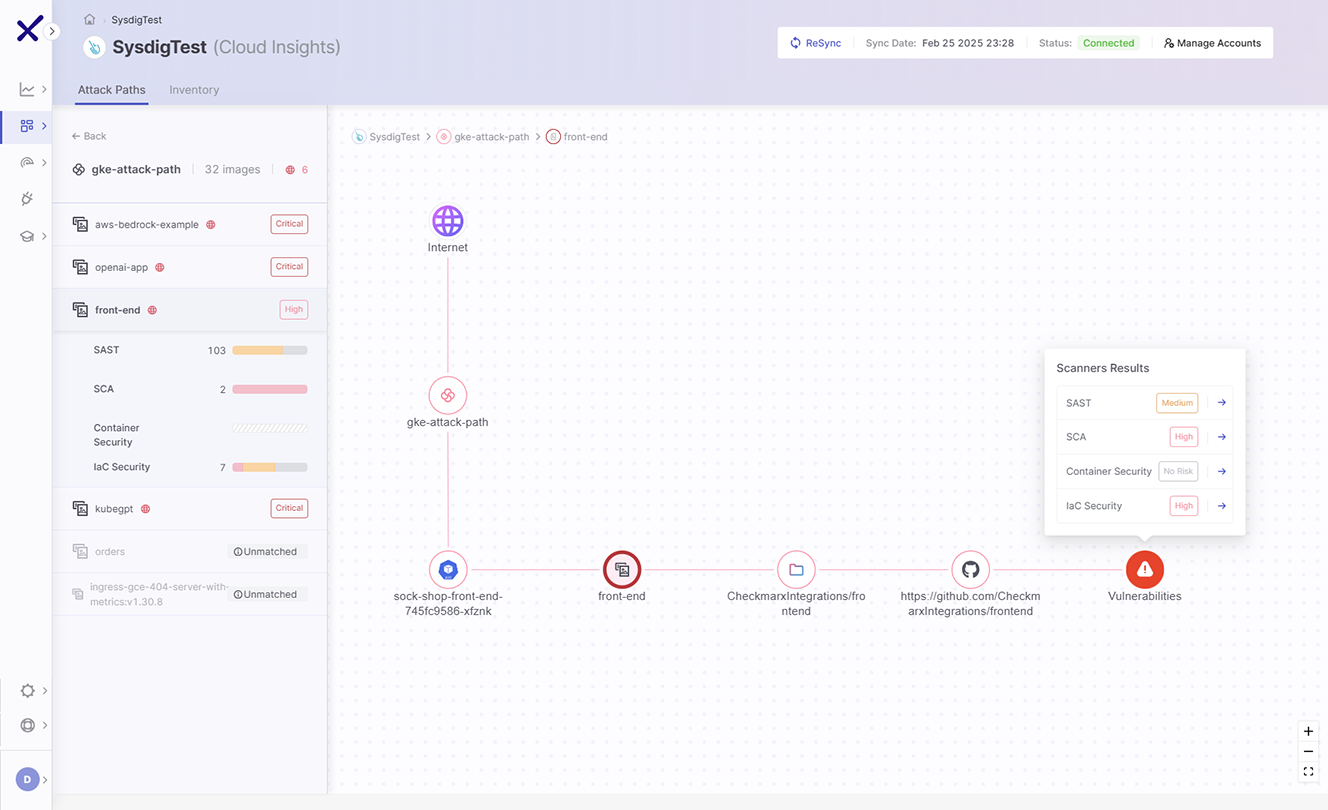Click the IaC Security severity bar
This screenshot has height=810, width=1328.
click(x=270, y=467)
